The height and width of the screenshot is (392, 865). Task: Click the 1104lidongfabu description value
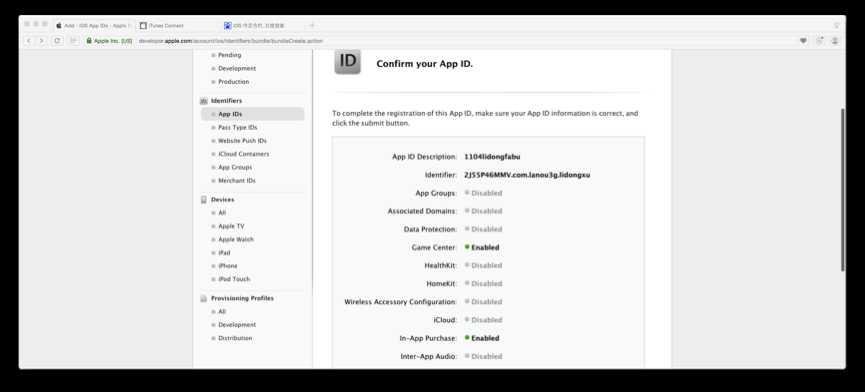point(492,157)
